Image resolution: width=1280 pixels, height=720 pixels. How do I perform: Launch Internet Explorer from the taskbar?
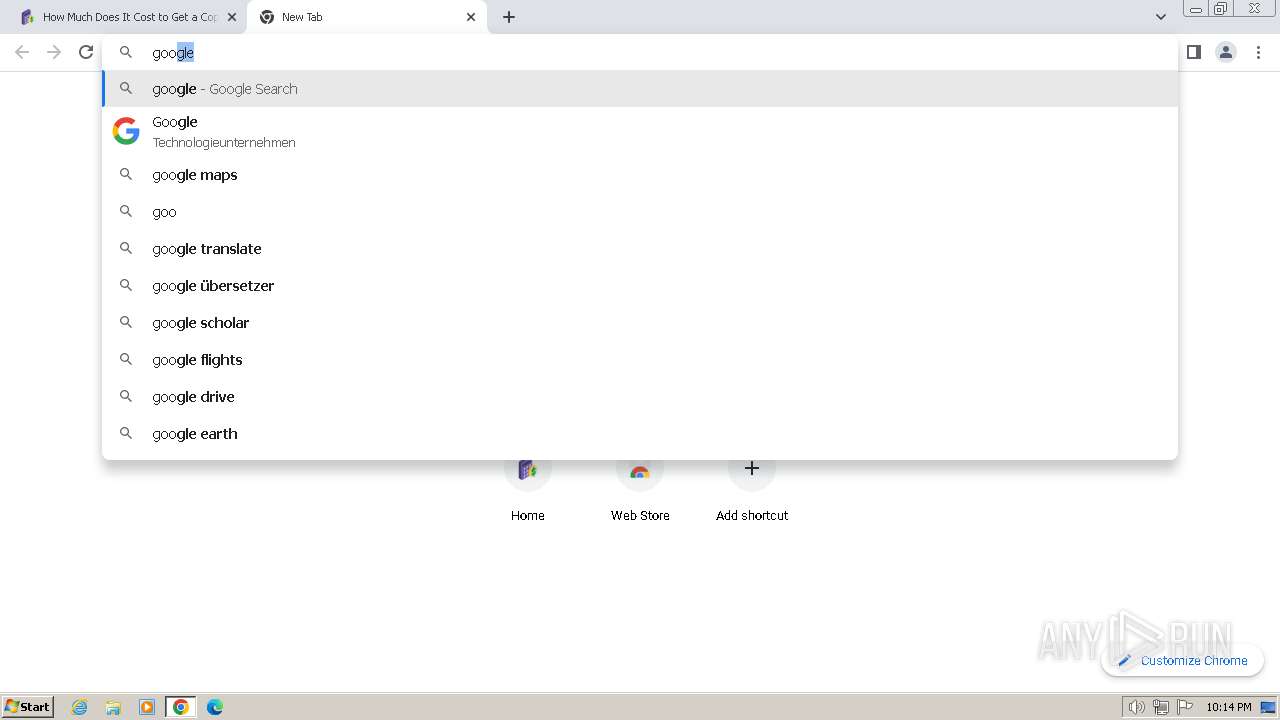coord(80,707)
